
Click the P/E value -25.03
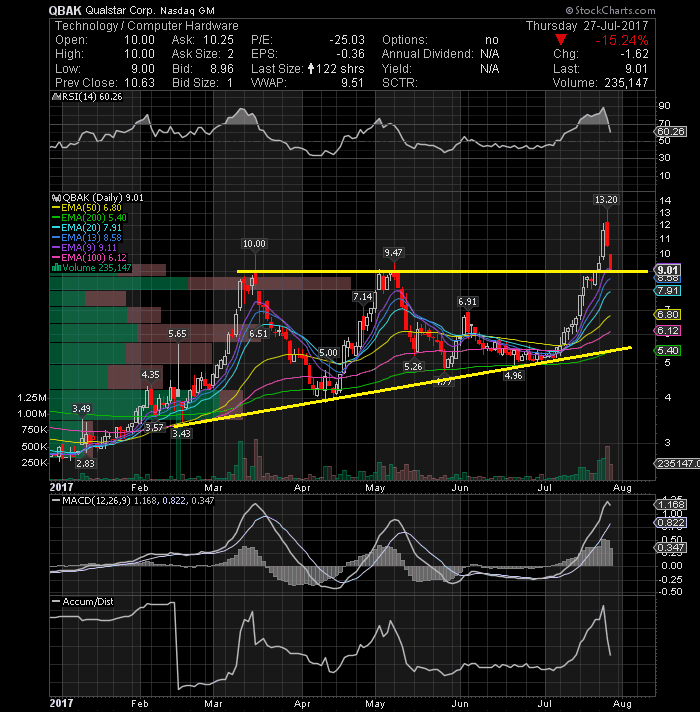click(x=347, y=40)
